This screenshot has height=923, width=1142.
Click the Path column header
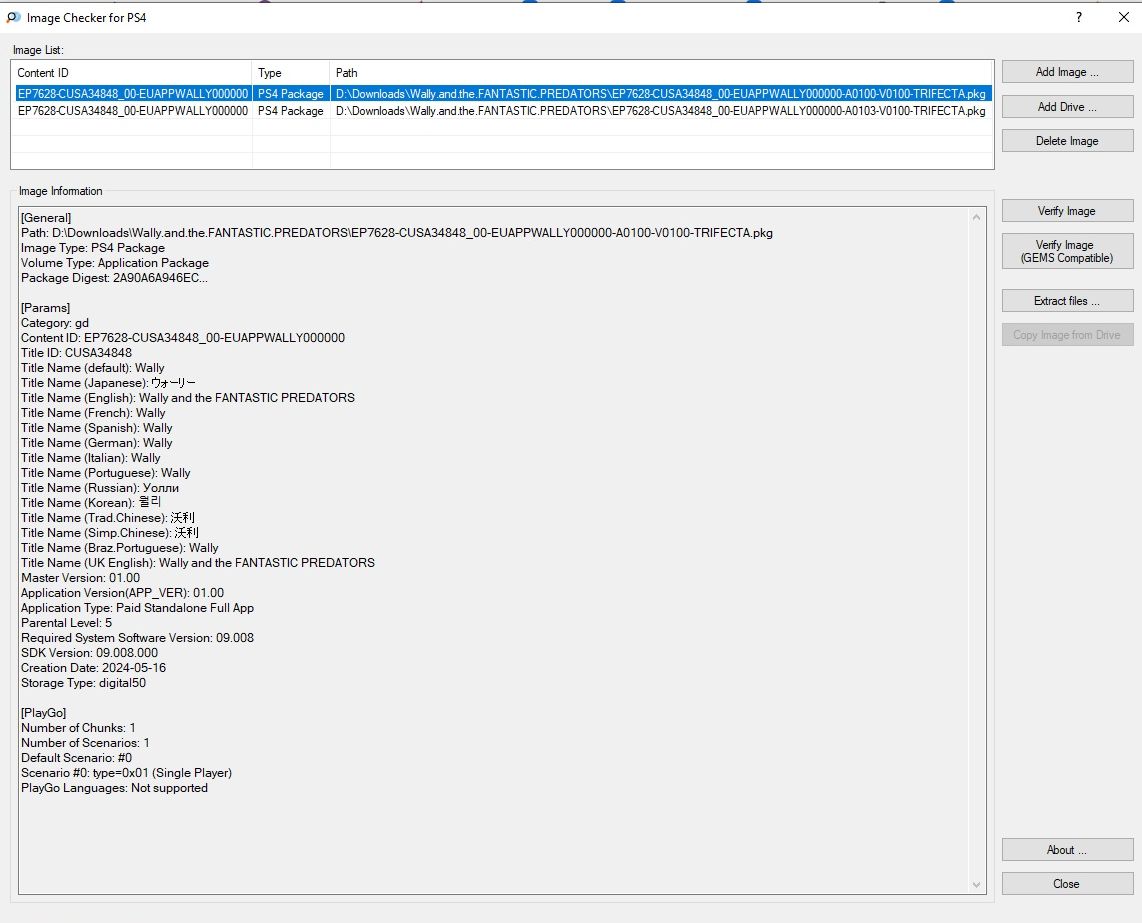point(661,73)
